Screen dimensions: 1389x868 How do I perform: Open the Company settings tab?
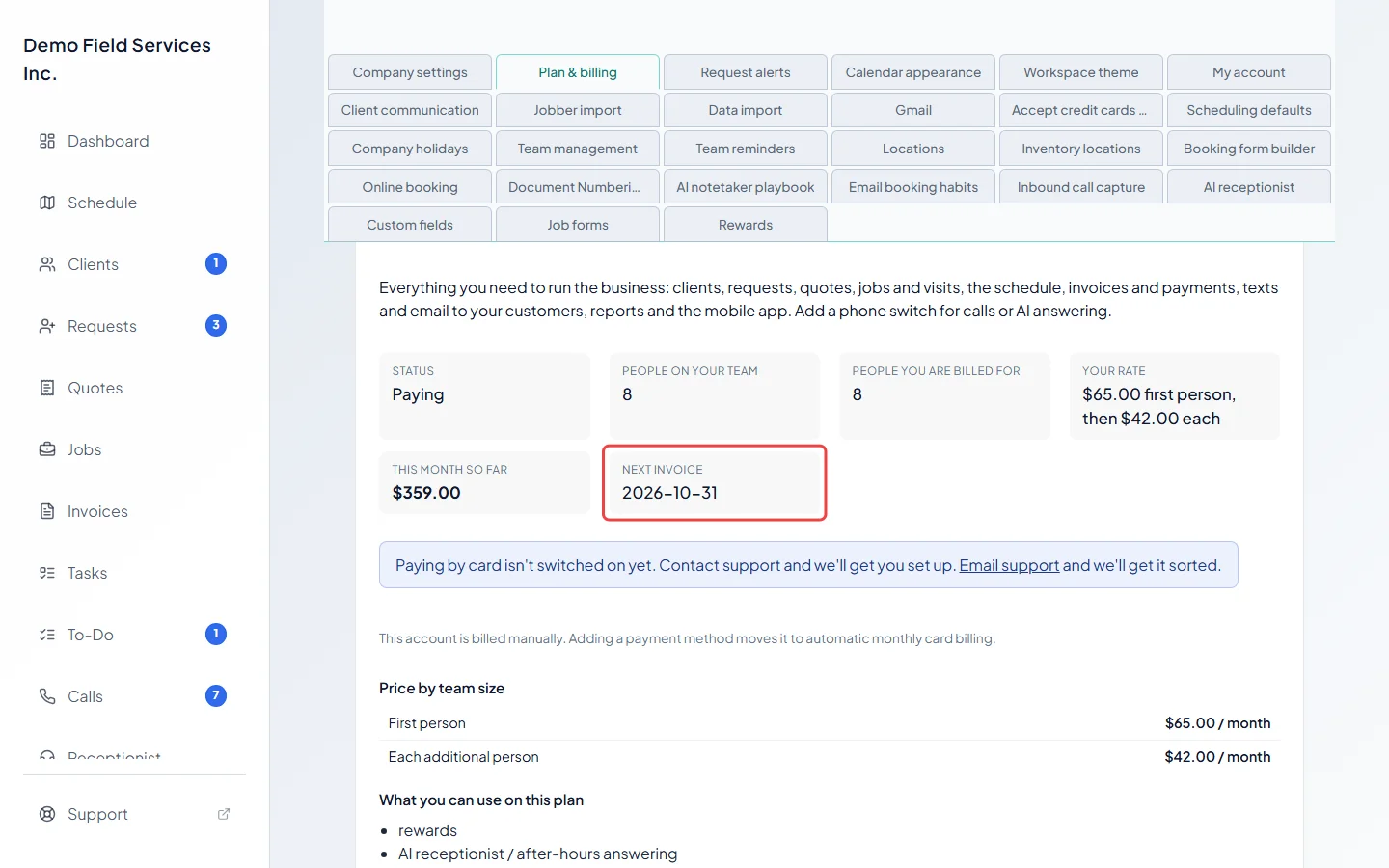tap(410, 72)
